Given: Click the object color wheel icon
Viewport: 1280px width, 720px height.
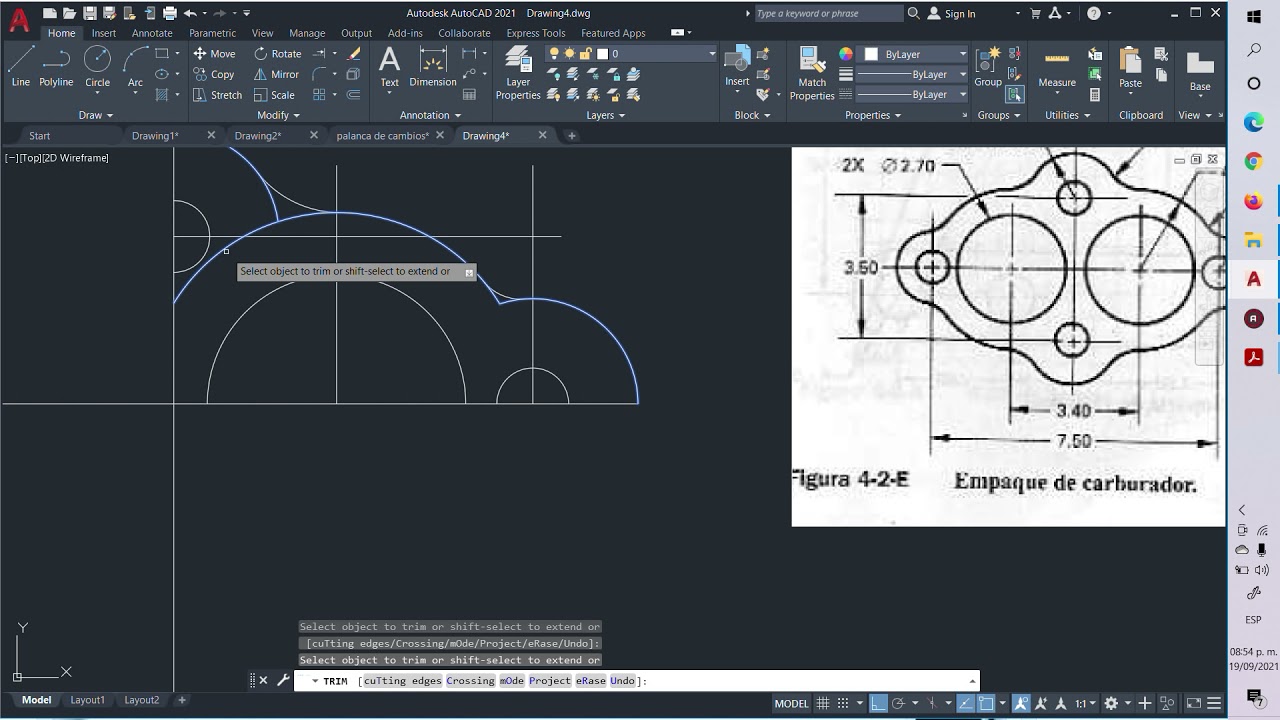Looking at the screenshot, I should (846, 54).
